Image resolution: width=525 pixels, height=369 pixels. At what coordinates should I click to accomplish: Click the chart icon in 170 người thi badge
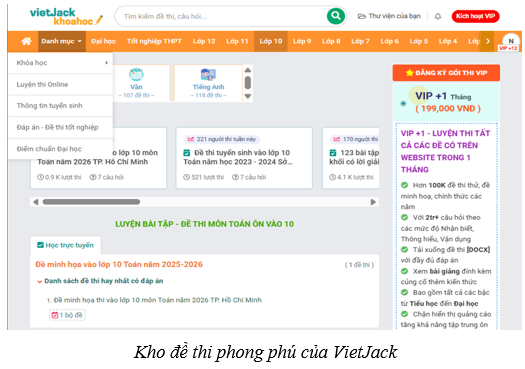click(x=337, y=139)
